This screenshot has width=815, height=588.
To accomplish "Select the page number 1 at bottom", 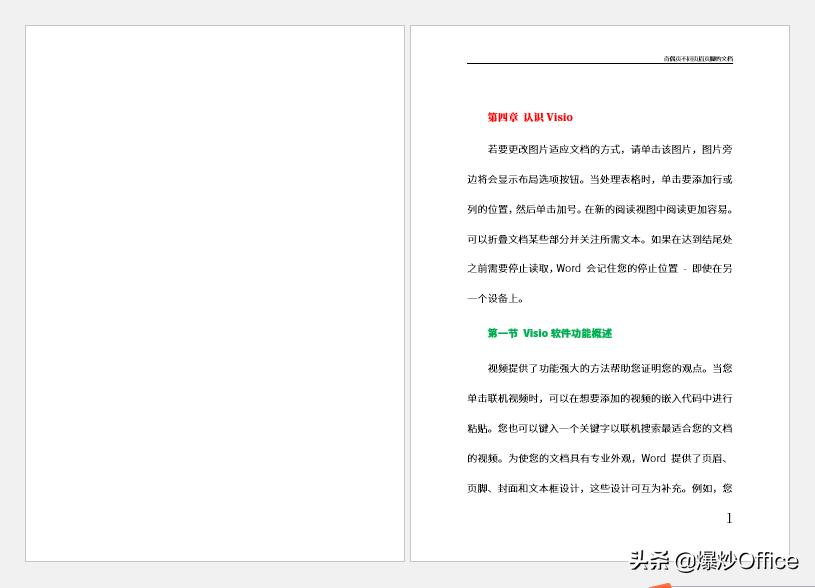I will [x=729, y=518].
